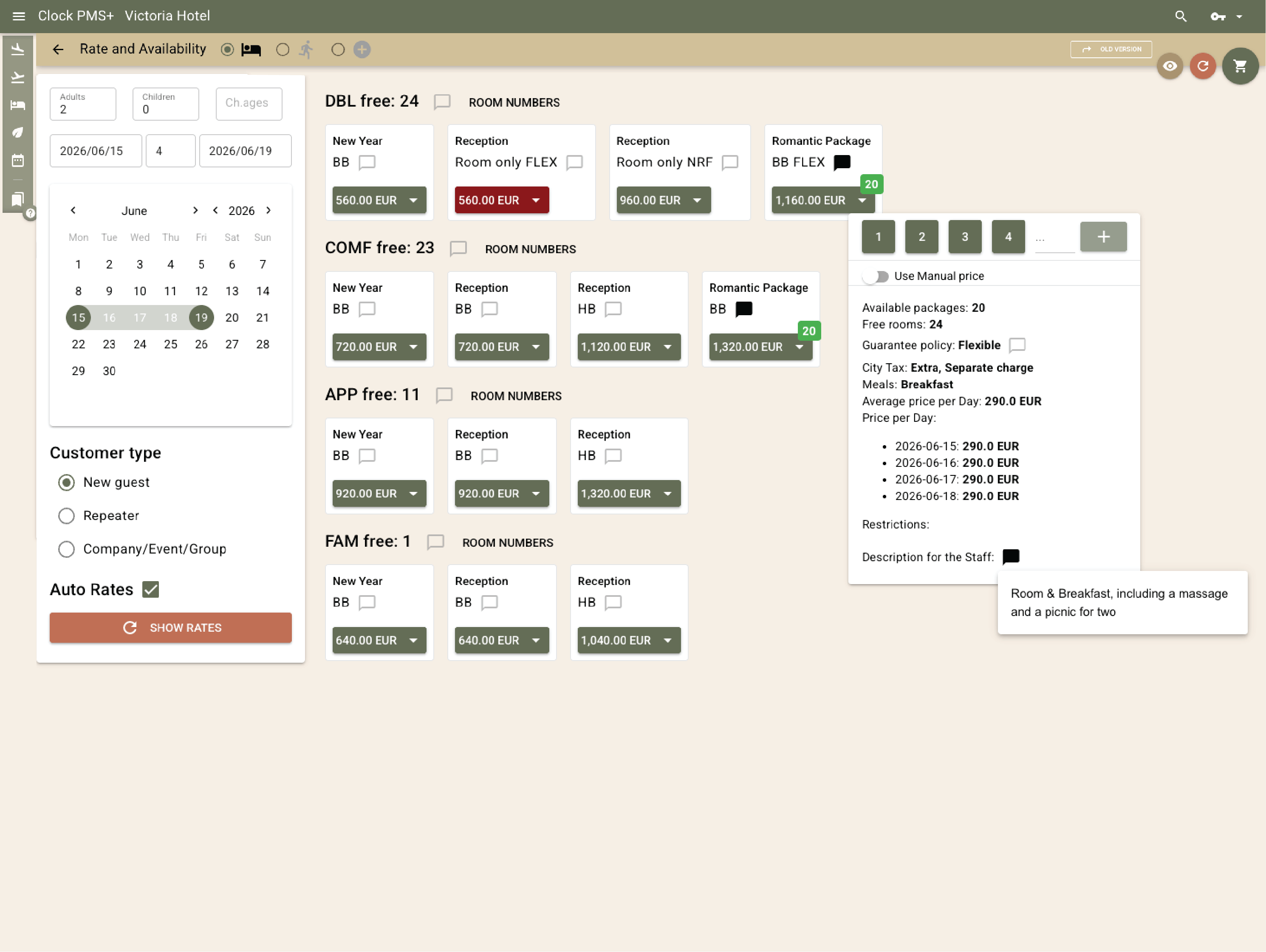Screen dimensions: 1266x952
Task: Go to previous month in calendar
Action: tap(73, 210)
